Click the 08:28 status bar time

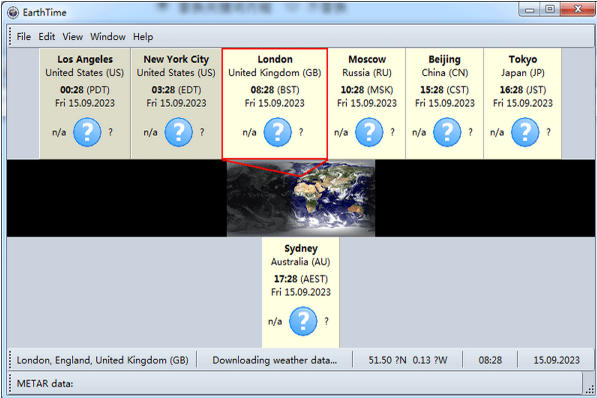pos(490,360)
